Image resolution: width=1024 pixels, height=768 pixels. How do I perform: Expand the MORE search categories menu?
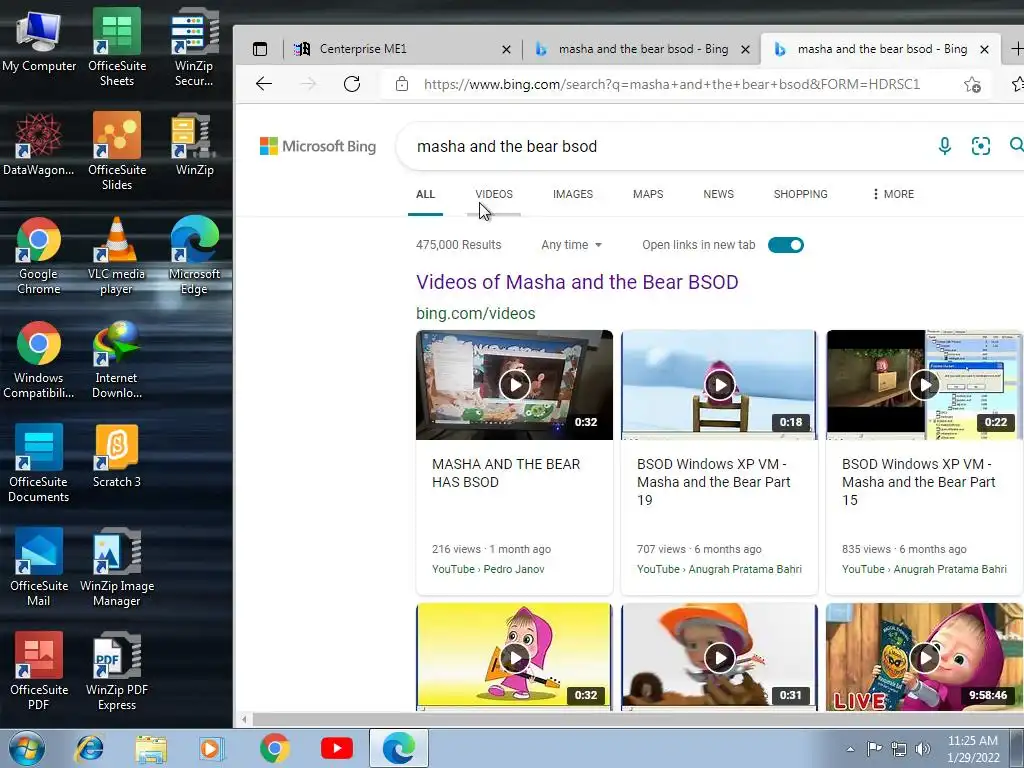coord(893,194)
